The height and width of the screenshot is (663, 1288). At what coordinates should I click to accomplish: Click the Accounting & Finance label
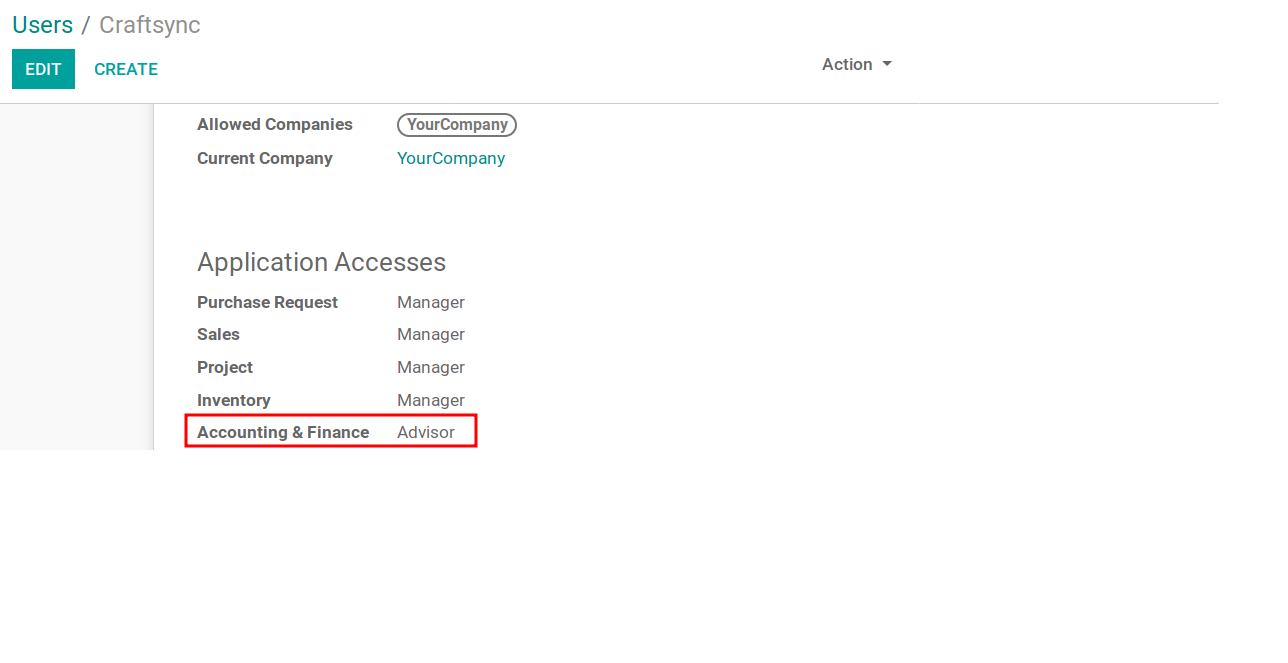pyautogui.click(x=283, y=432)
